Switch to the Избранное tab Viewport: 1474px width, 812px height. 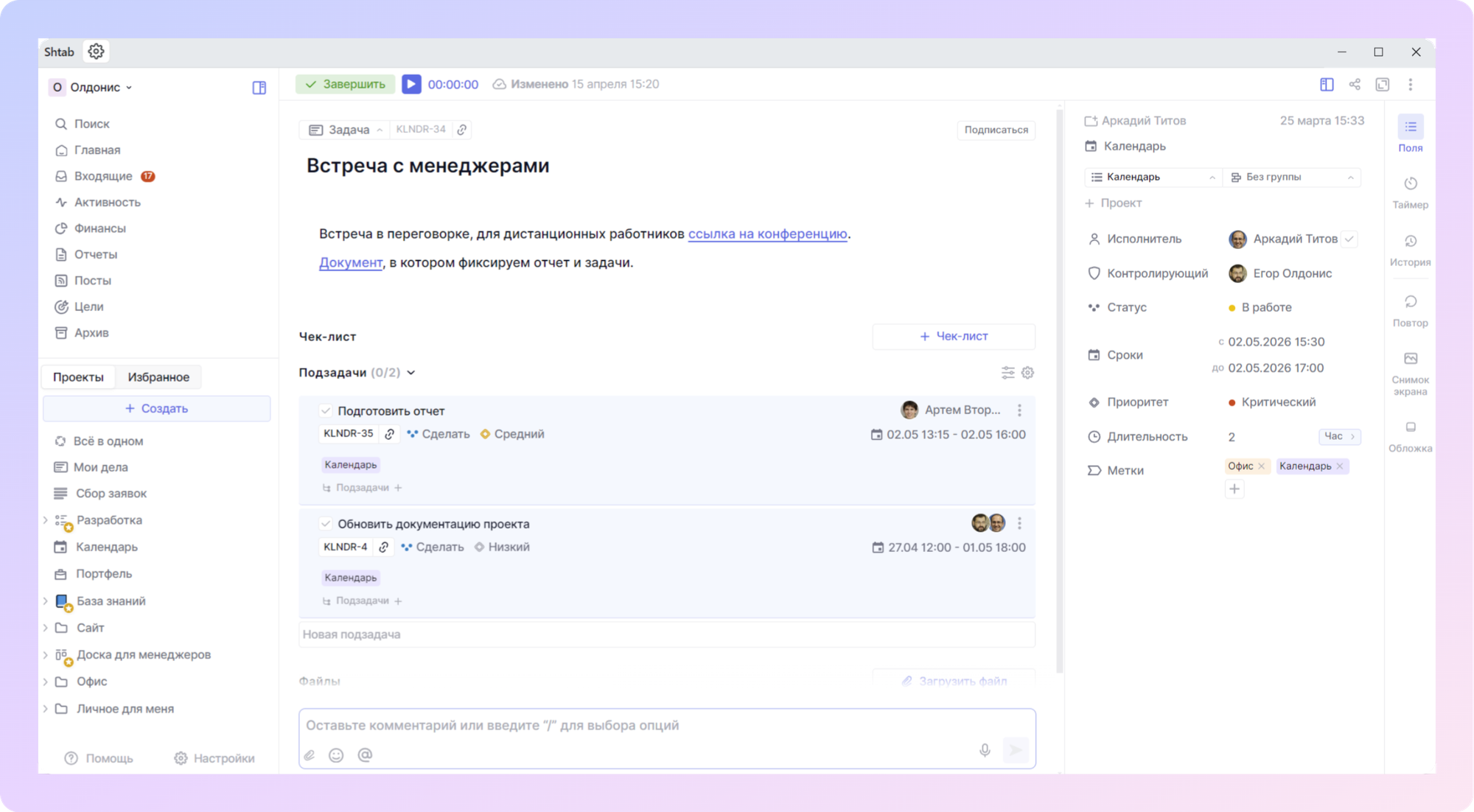click(158, 377)
